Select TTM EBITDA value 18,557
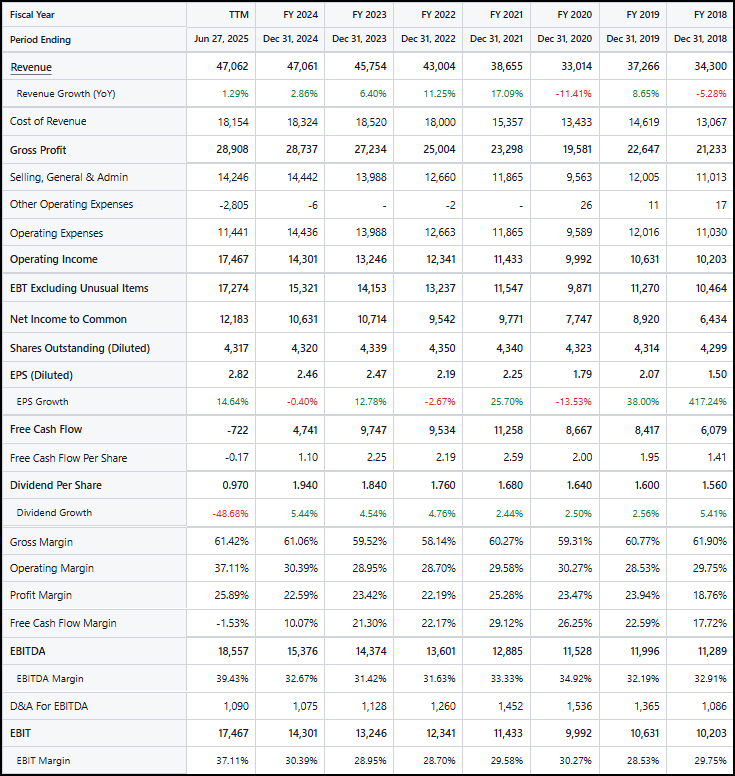Viewport: 735px width, 776px height. (234, 651)
